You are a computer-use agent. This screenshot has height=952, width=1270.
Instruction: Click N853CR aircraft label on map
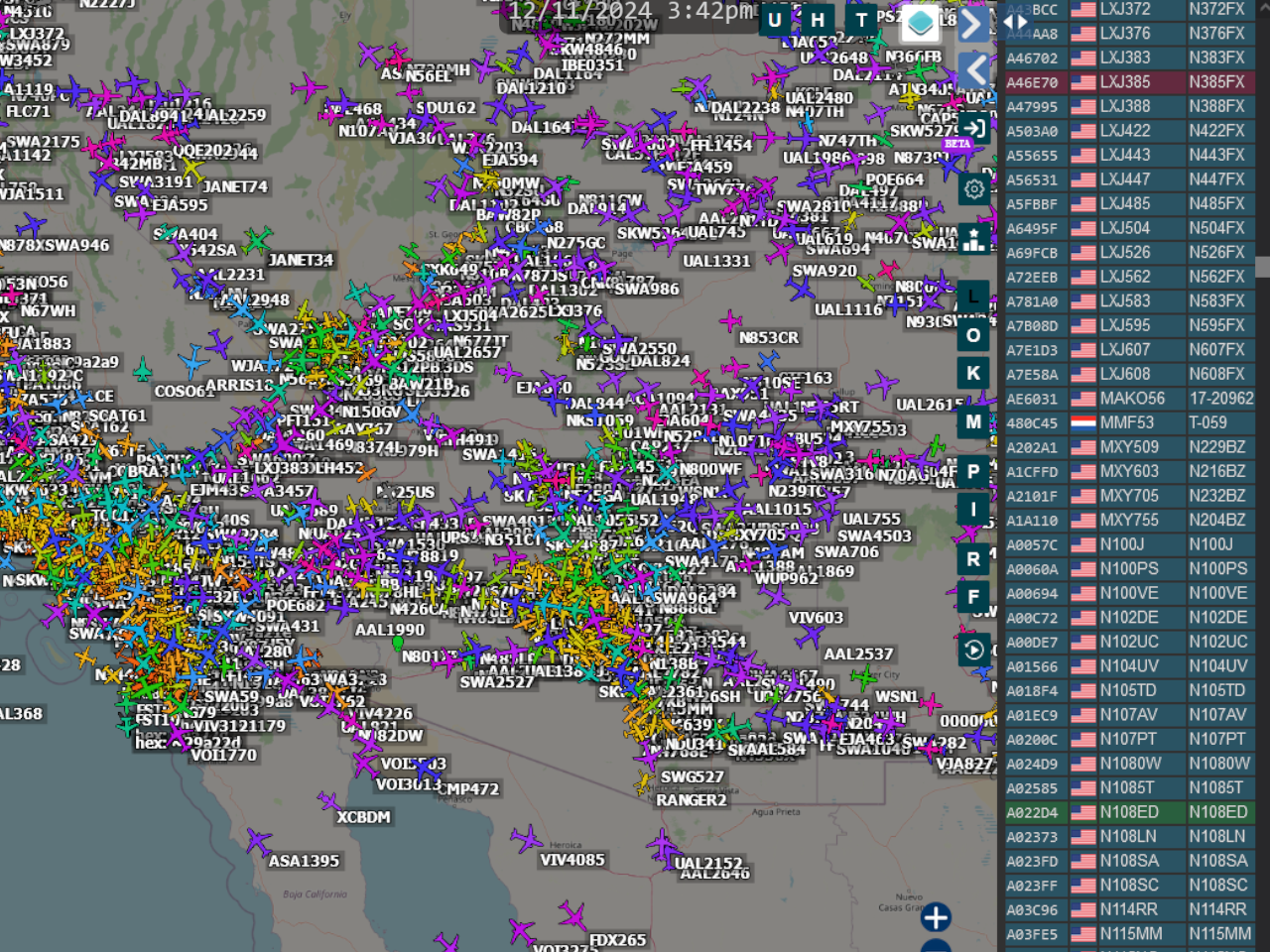click(x=769, y=338)
